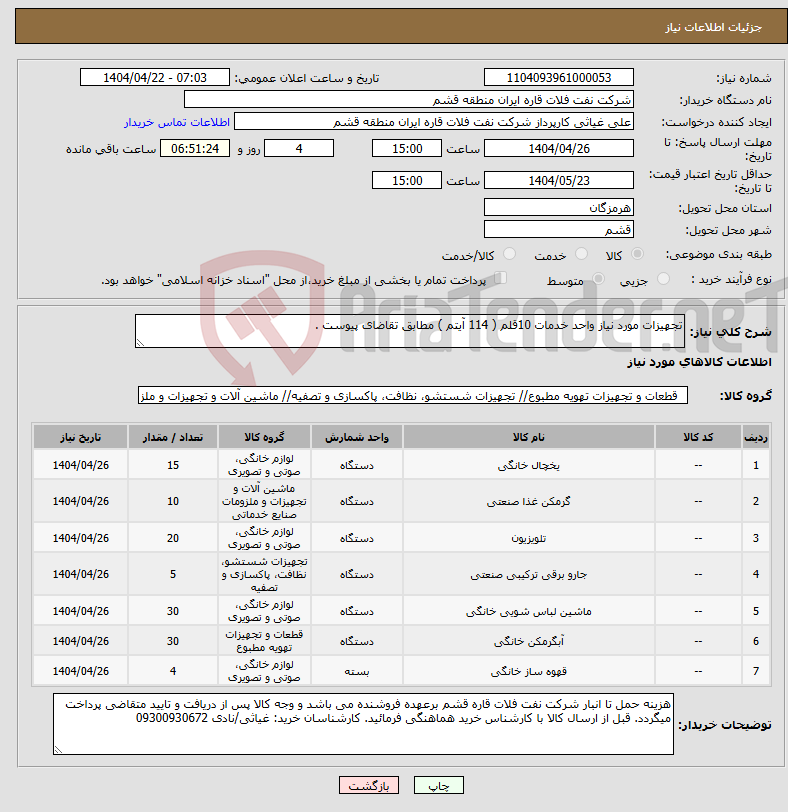The width and height of the screenshot is (788, 812).
Task: Click the تاریخ نیاز column header
Action: click(81, 437)
